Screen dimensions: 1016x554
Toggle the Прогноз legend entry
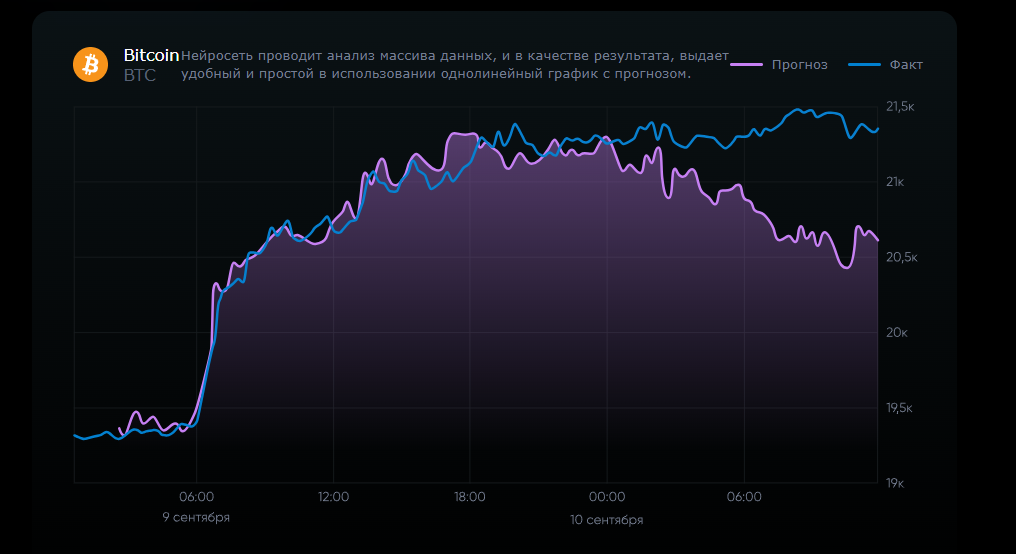coord(779,65)
